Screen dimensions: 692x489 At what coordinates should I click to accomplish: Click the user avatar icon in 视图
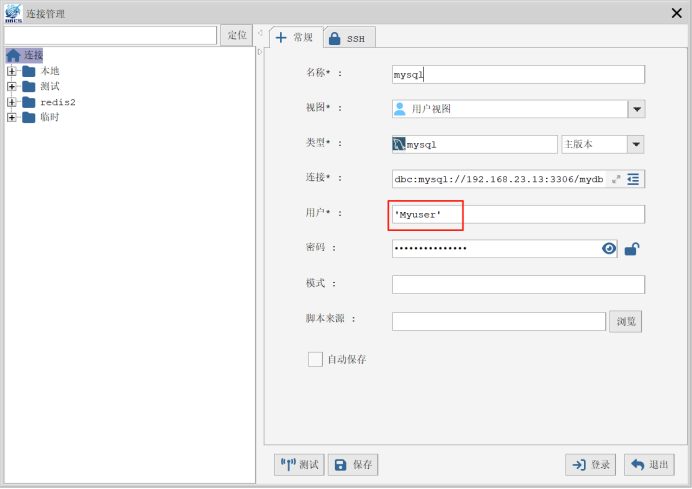pyautogui.click(x=400, y=109)
